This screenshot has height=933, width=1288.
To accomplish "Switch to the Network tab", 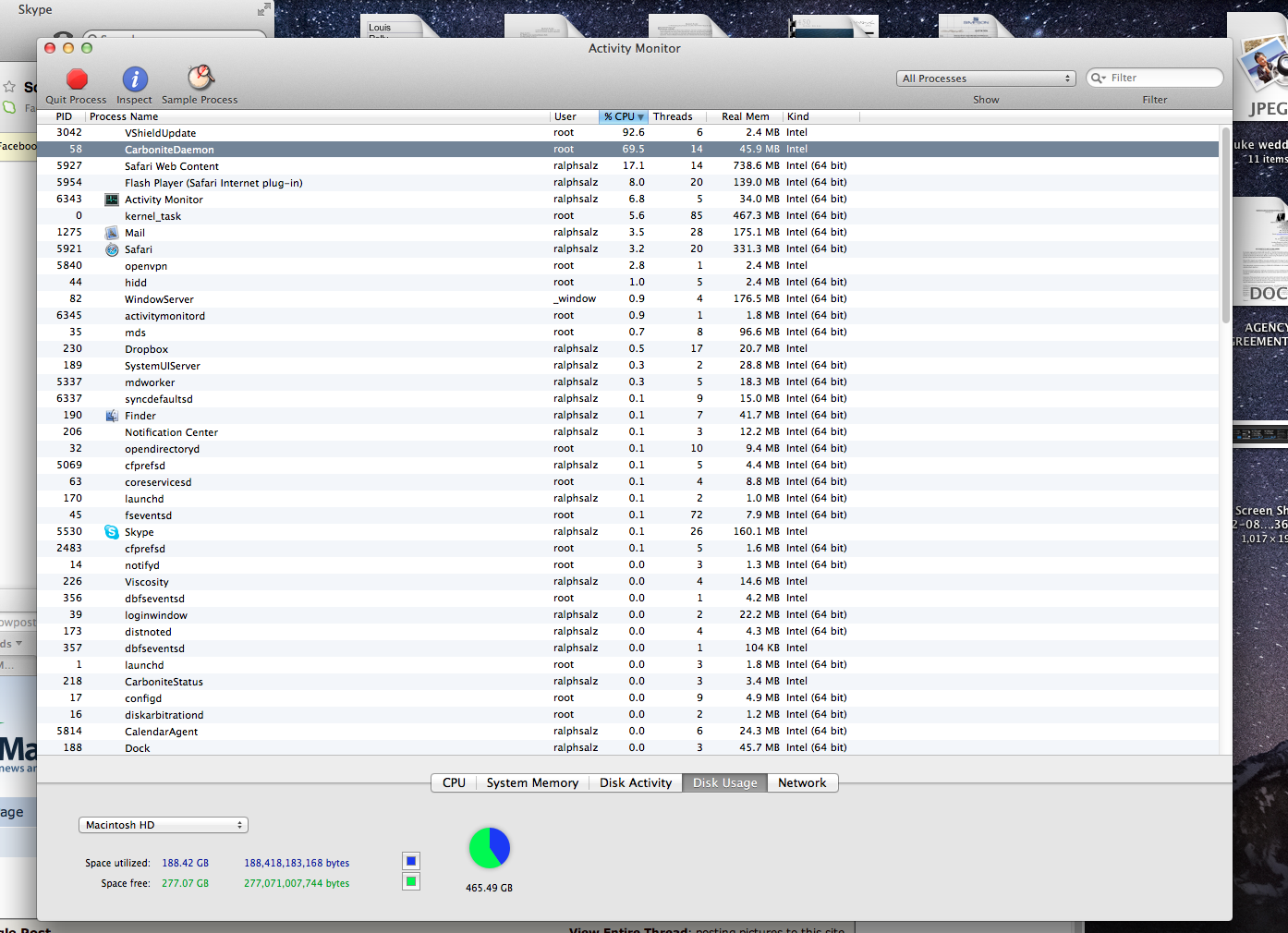I will pyautogui.click(x=802, y=782).
